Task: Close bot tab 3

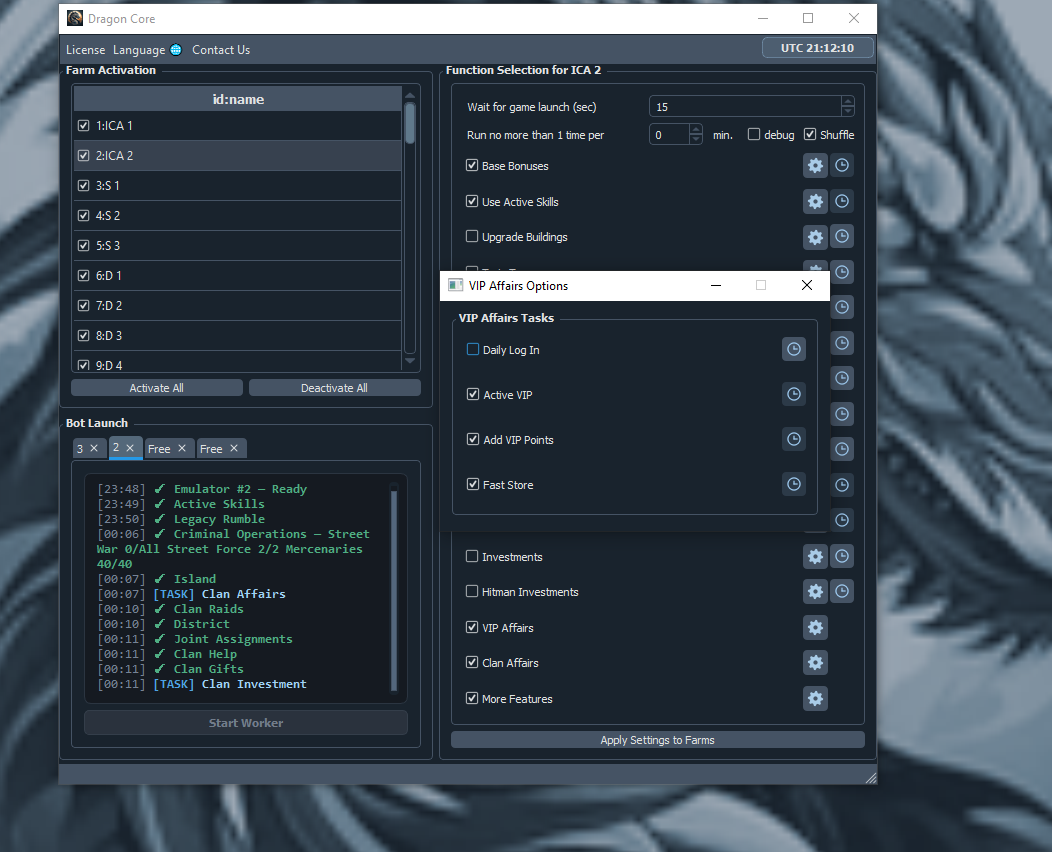Action: pyautogui.click(x=94, y=448)
